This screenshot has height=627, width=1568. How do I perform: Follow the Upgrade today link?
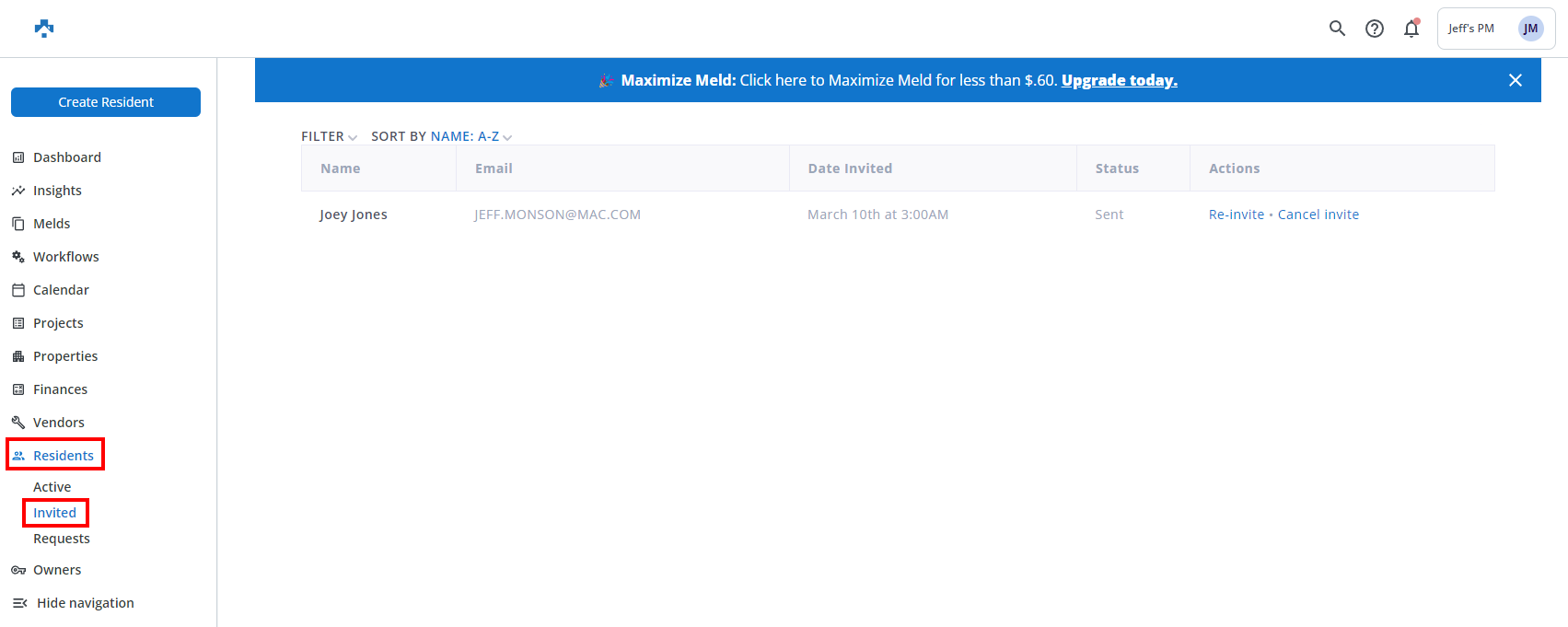click(x=1119, y=80)
